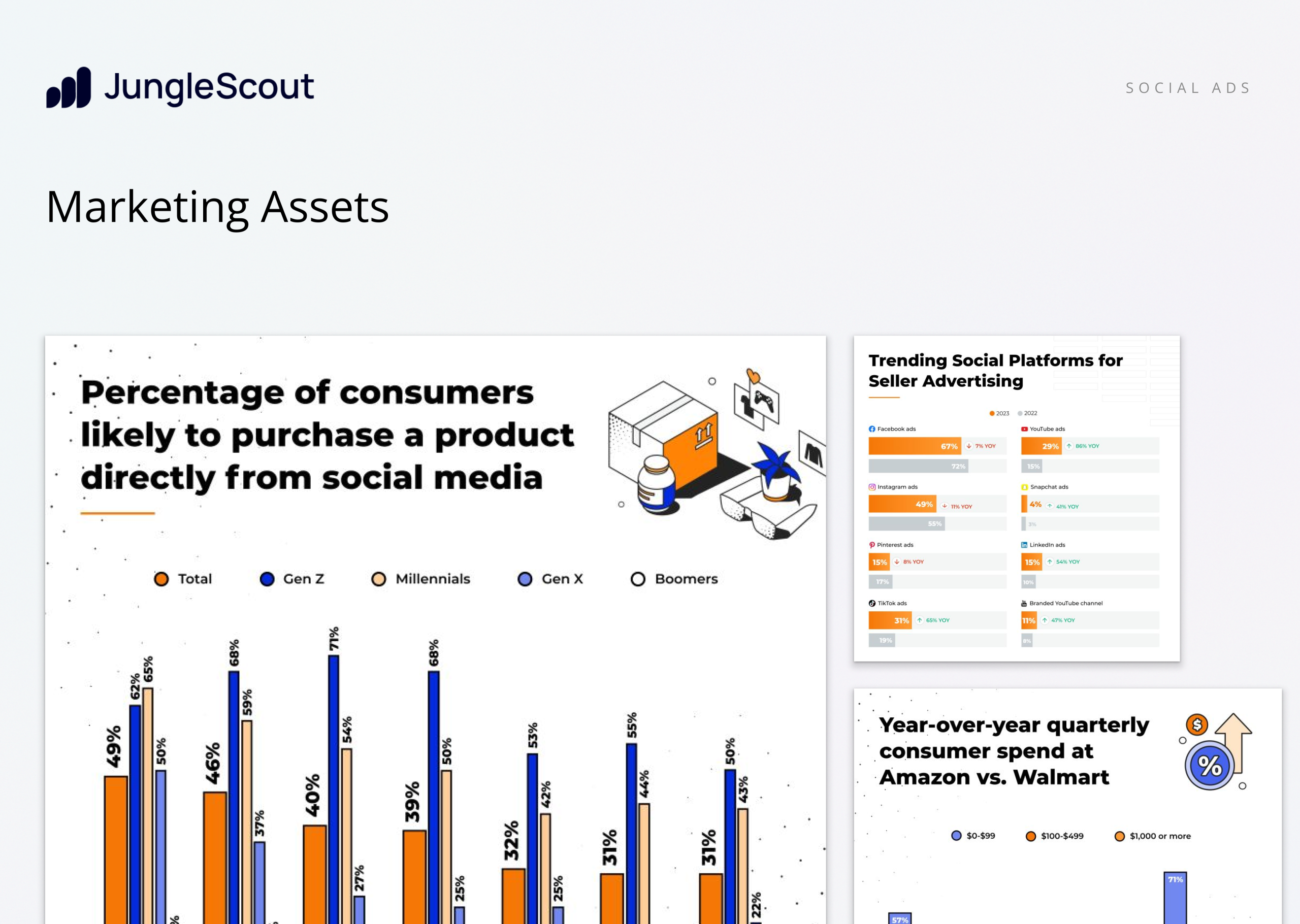Click the LinkedIn ads icon
This screenshot has width=1300, height=924.
tap(1024, 545)
